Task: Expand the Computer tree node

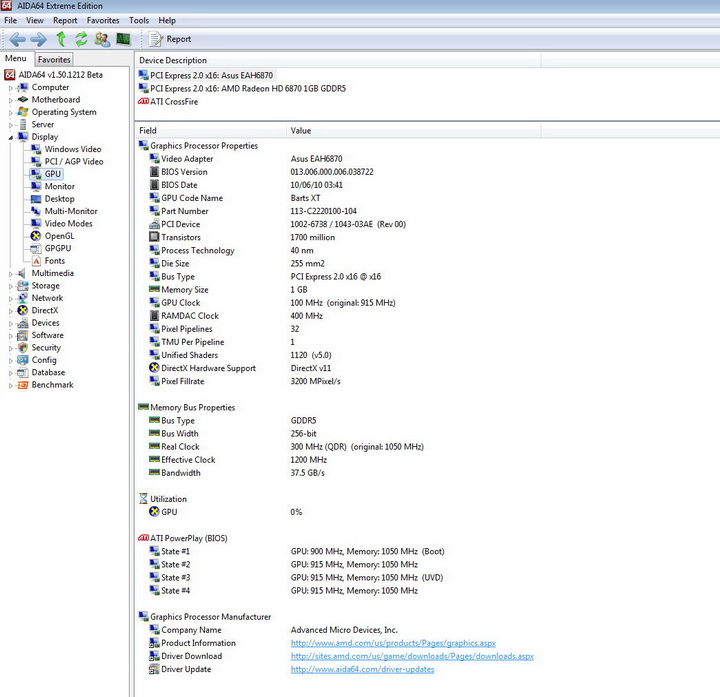Action: (11, 88)
